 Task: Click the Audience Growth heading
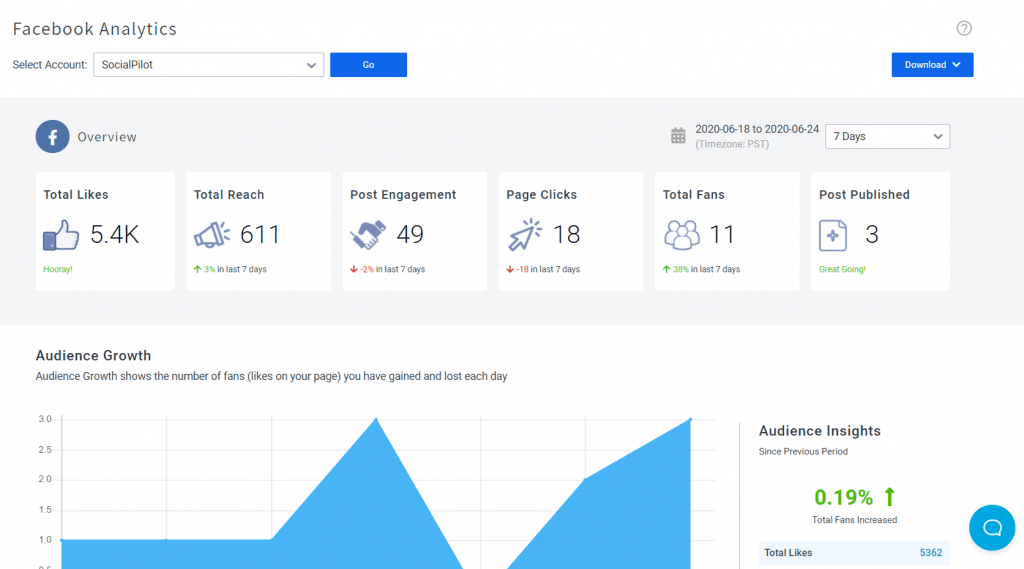click(93, 355)
